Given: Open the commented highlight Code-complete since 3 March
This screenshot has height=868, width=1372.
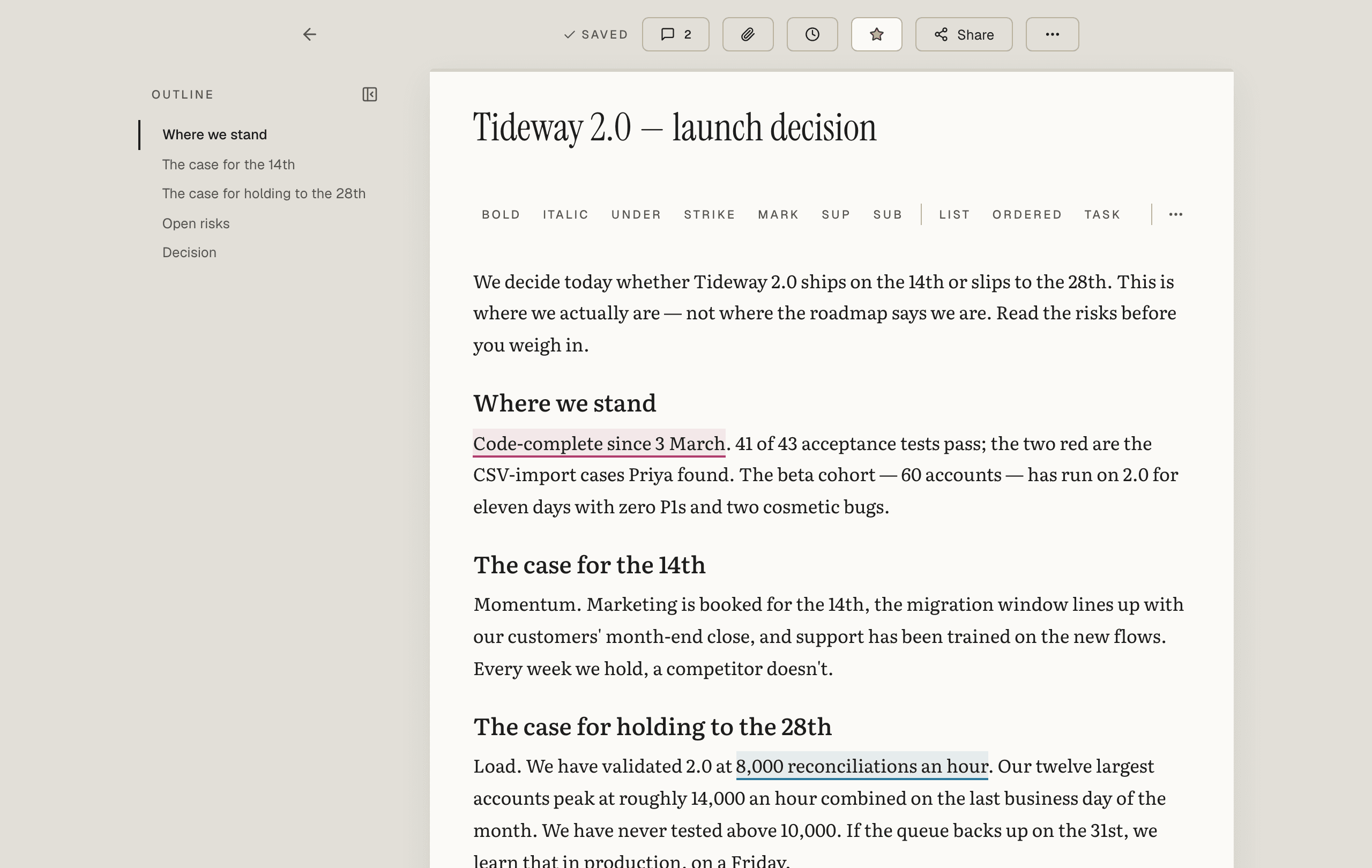Looking at the screenshot, I should (599, 443).
